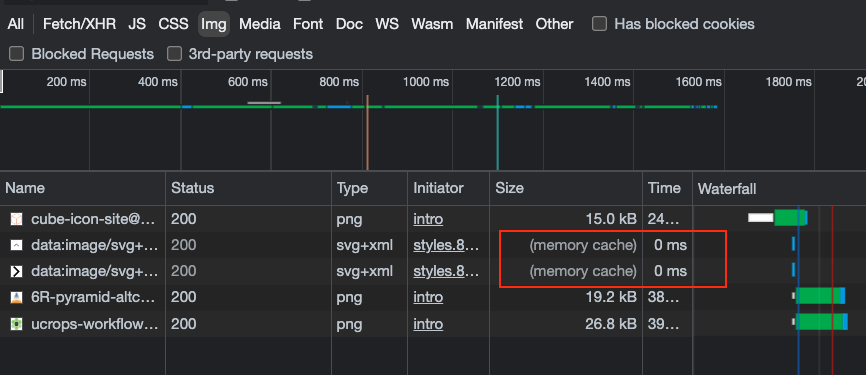Toggle the 3rd-party requests checkbox
The image size is (866, 375).
(x=175, y=54)
